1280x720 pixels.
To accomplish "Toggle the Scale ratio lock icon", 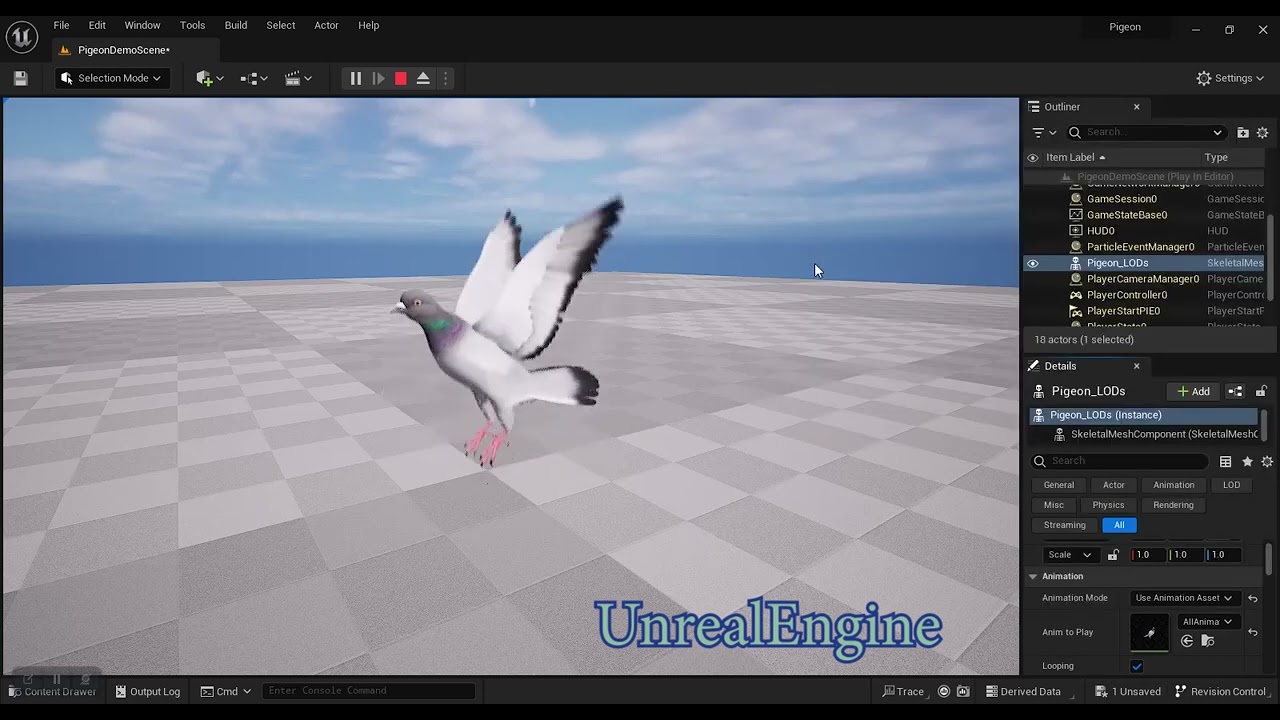I will tap(1113, 555).
